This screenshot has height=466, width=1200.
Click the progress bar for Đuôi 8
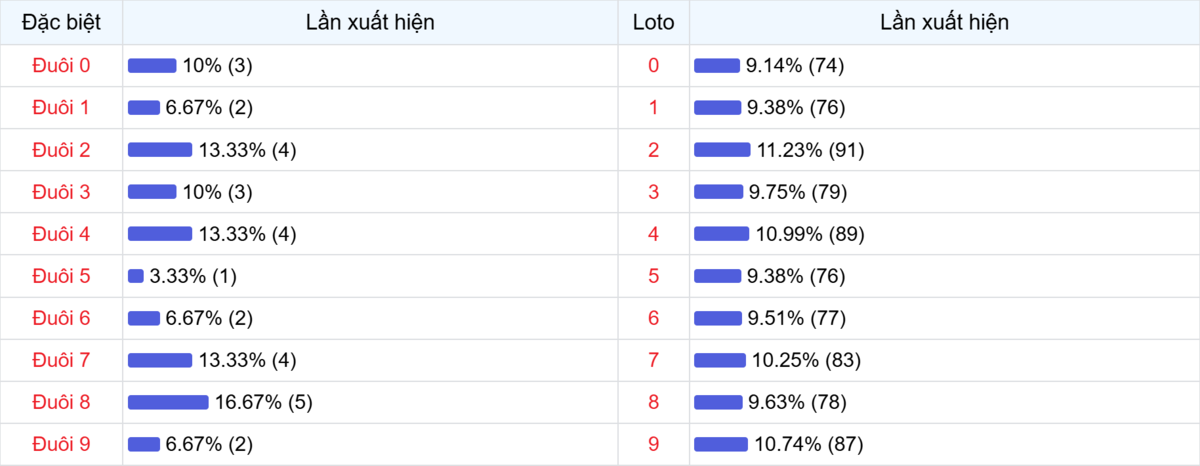point(168,402)
